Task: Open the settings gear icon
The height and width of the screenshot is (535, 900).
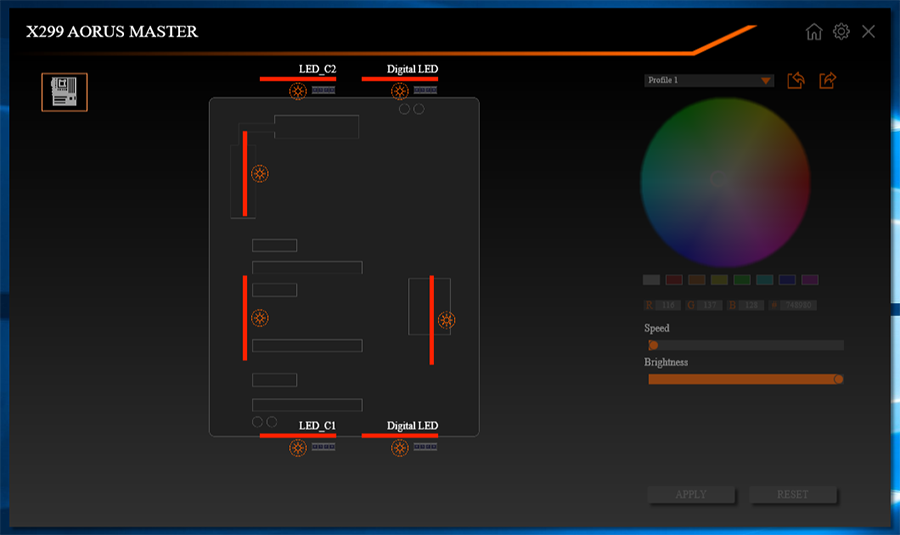Action: pyautogui.click(x=841, y=31)
